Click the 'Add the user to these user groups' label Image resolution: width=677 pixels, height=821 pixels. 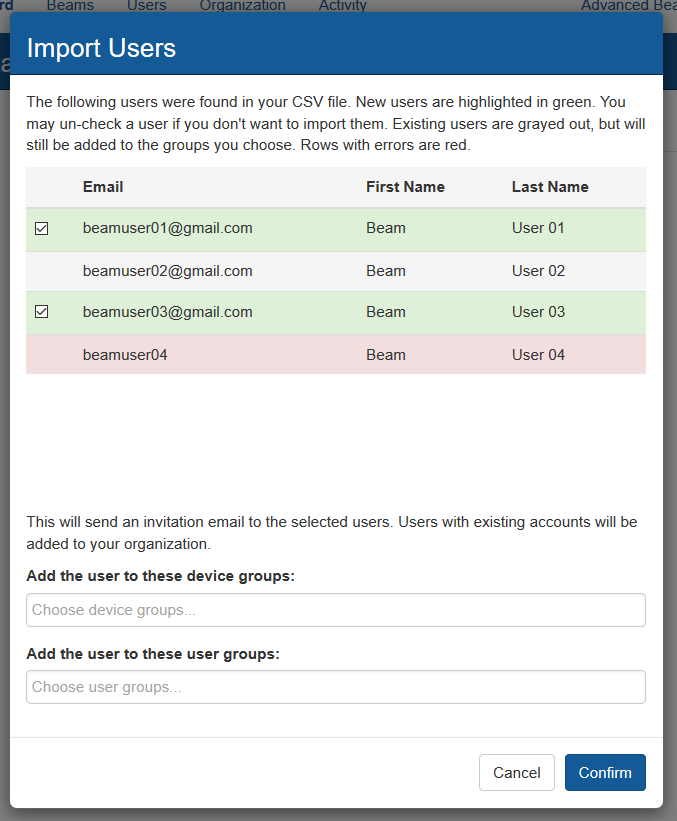coord(153,654)
